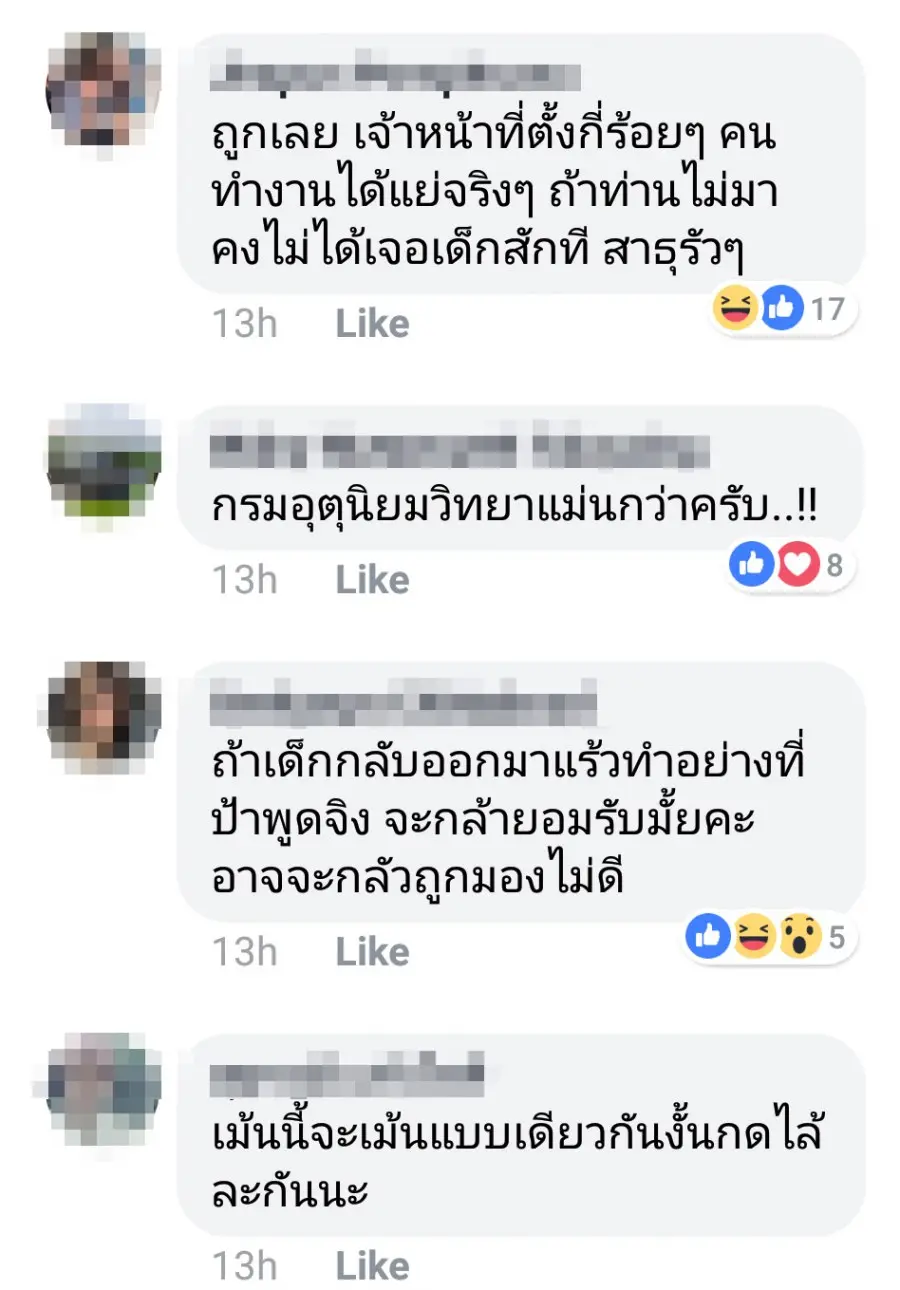The image size is (900, 1290).
Task: Click laughing reaction emoji on first comment
Action: [x=735, y=310]
